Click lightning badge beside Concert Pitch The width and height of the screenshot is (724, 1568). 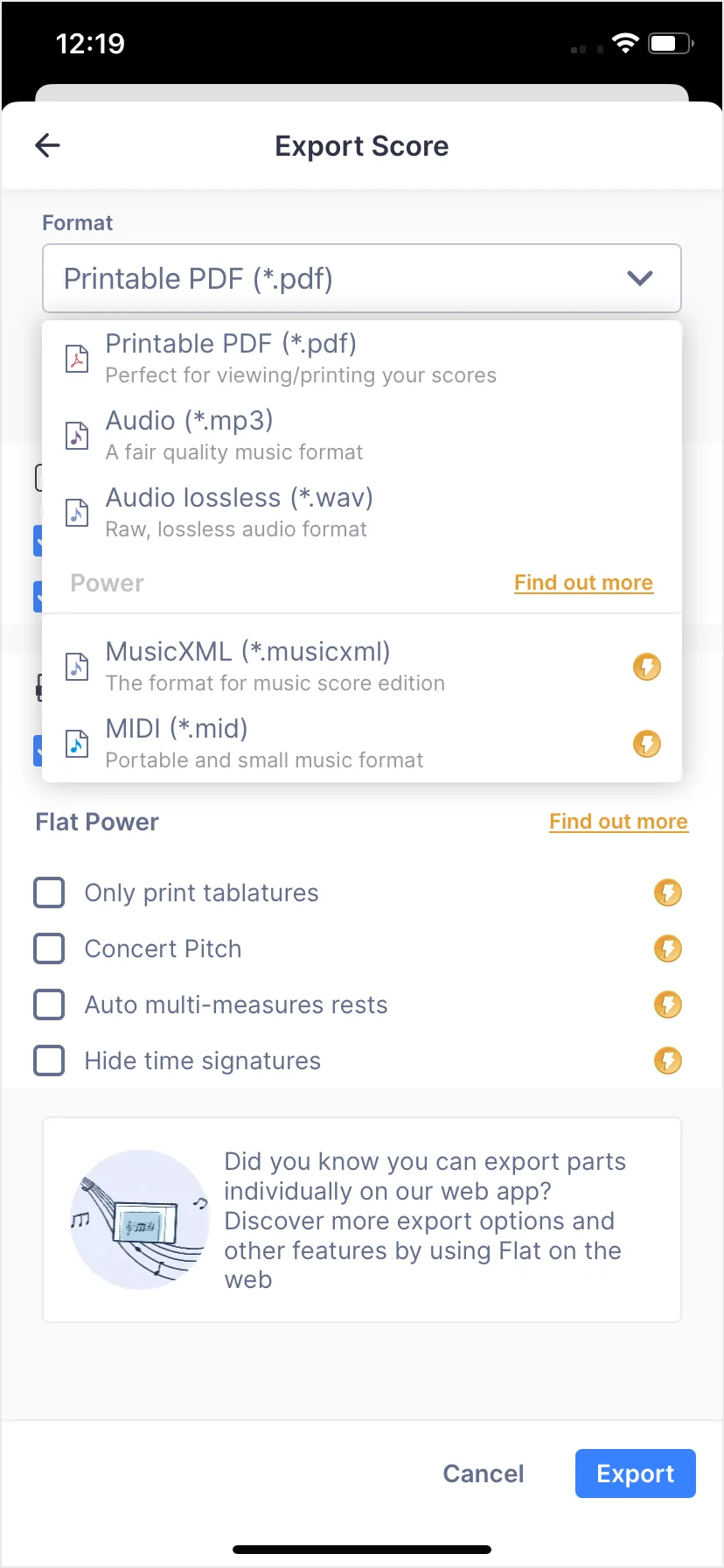click(x=667, y=948)
